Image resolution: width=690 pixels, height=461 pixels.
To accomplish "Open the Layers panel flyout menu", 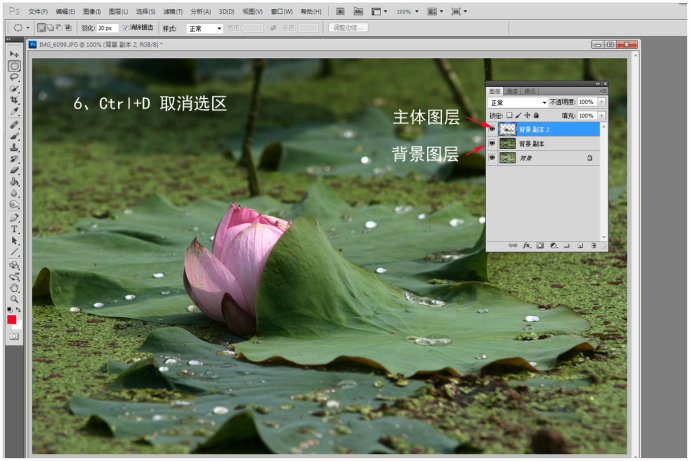I will [602, 91].
